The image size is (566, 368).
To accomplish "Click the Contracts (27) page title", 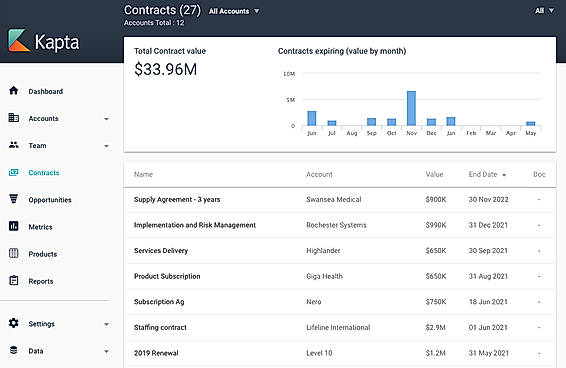I will [x=162, y=10].
